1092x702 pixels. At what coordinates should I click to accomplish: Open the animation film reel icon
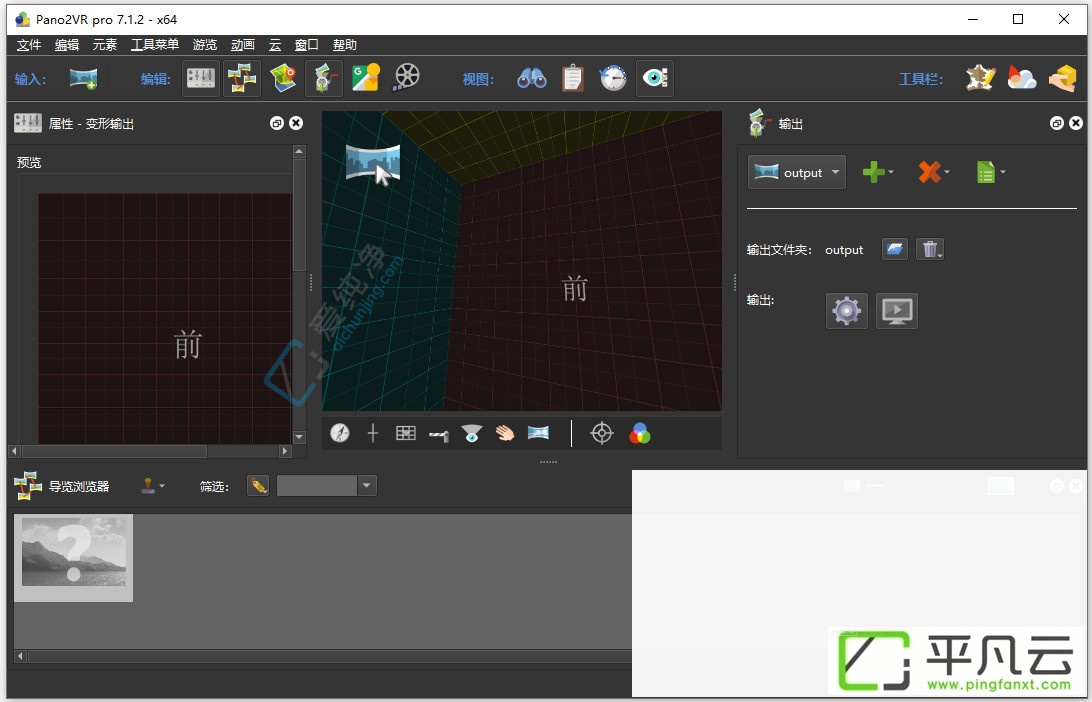407,78
